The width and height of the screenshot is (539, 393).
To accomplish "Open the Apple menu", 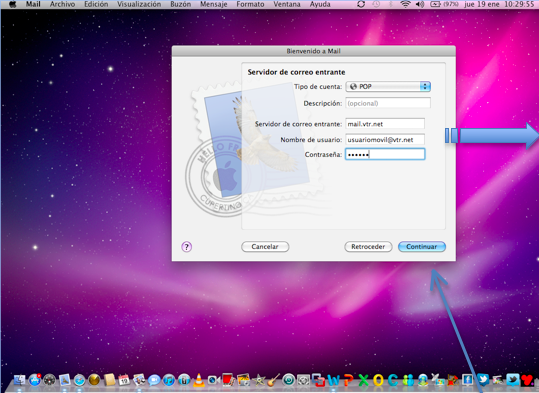I will click(13, 4).
